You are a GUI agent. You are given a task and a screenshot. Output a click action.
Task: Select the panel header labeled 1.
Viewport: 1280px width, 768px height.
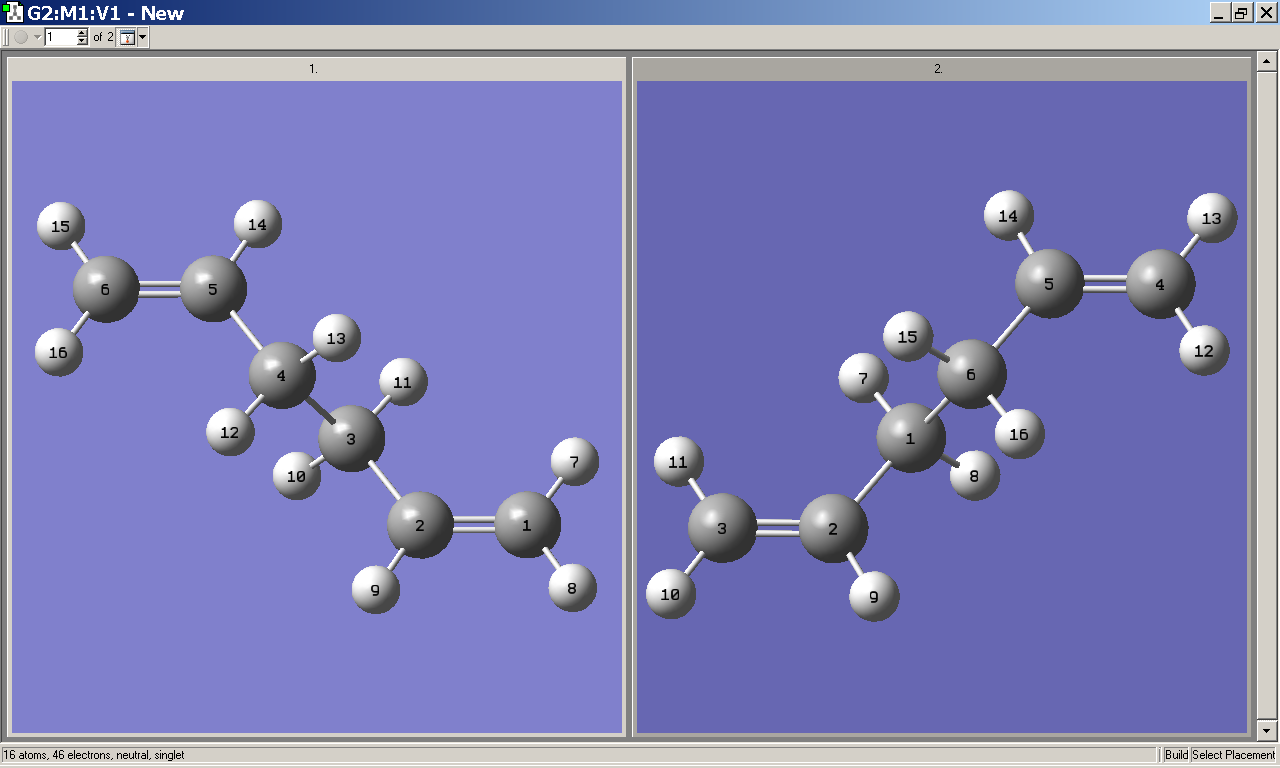coord(316,69)
